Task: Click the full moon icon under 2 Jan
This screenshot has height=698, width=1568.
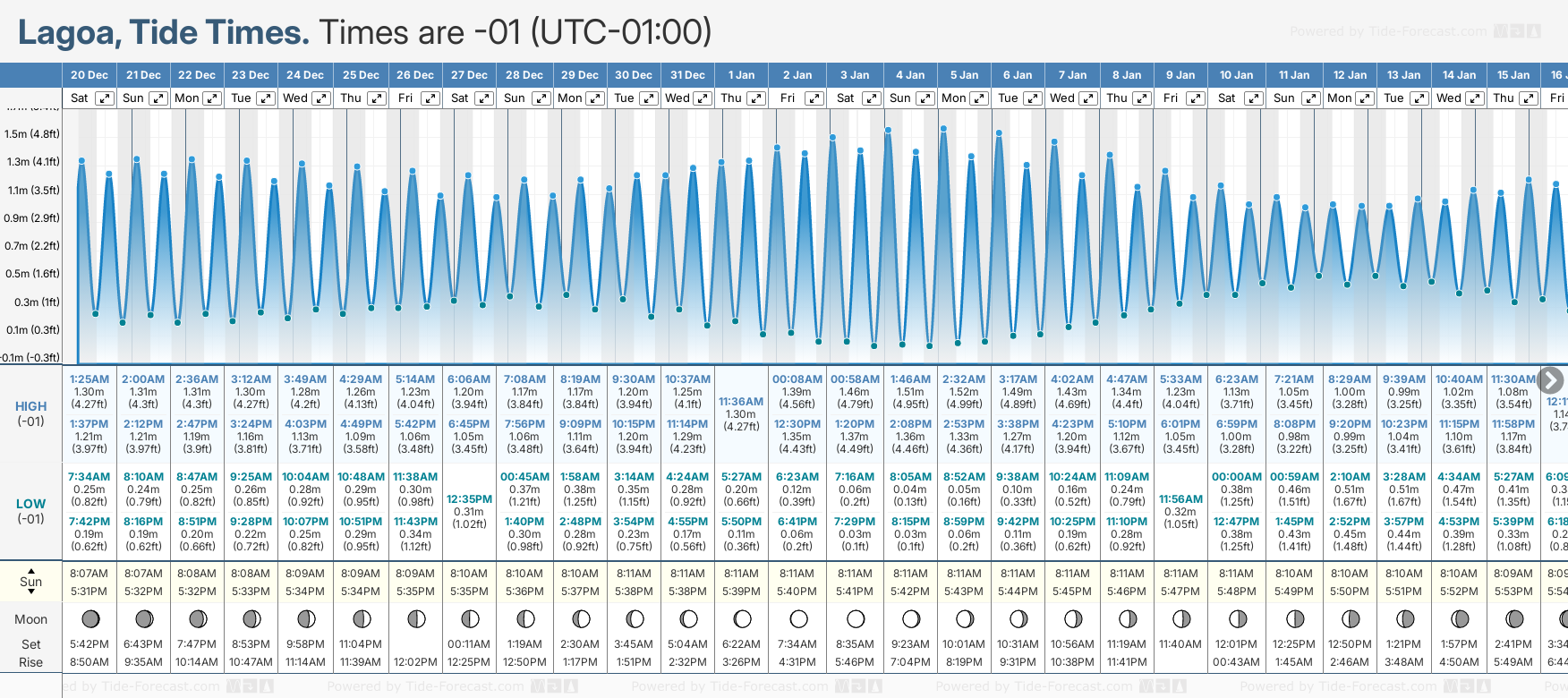Action: point(798,618)
